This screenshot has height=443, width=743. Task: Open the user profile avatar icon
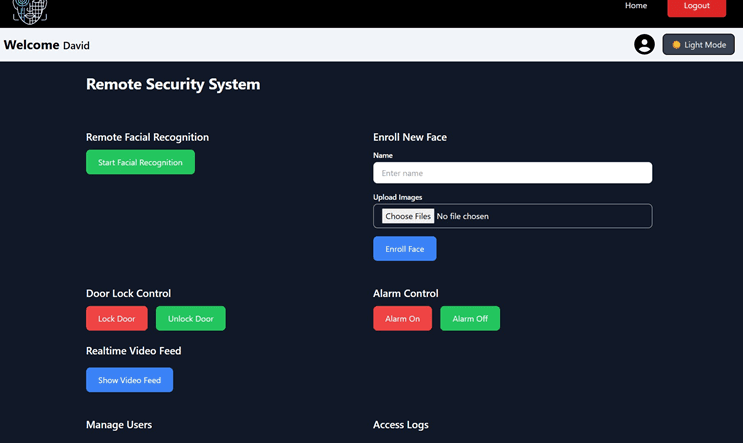(644, 45)
